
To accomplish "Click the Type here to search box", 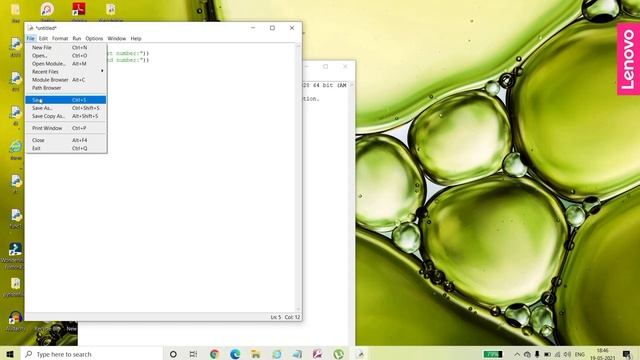I will point(91,354).
